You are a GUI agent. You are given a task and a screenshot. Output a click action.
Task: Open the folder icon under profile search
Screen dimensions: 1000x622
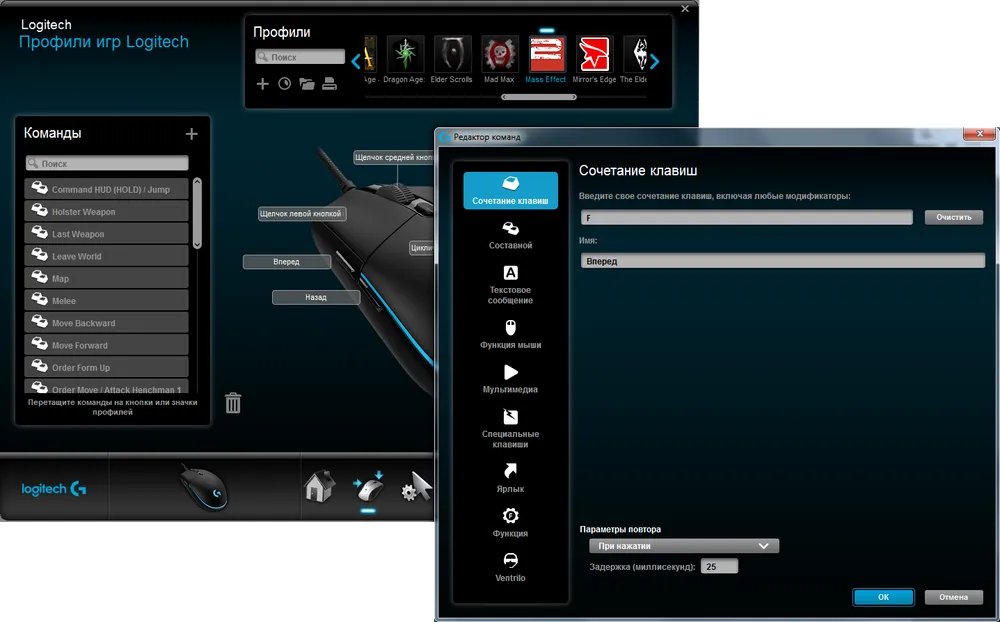click(x=307, y=84)
